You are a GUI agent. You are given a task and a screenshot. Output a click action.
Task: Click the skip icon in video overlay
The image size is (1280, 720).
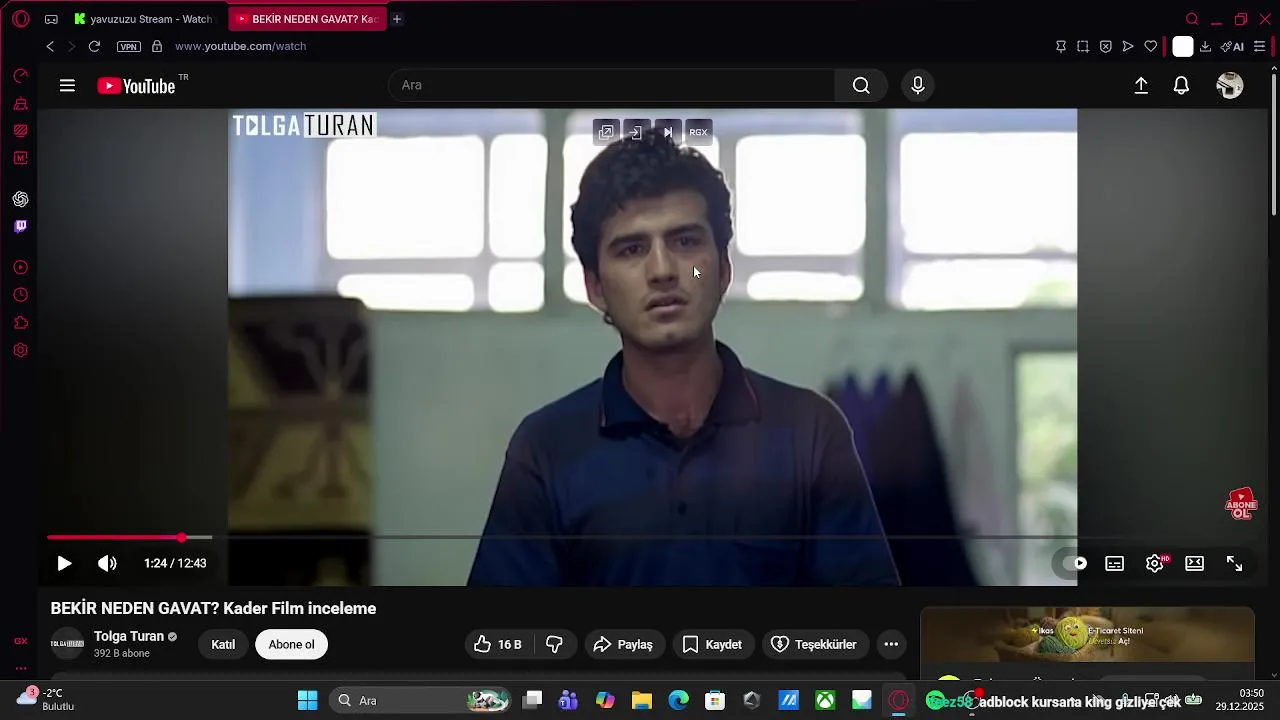[x=668, y=132]
